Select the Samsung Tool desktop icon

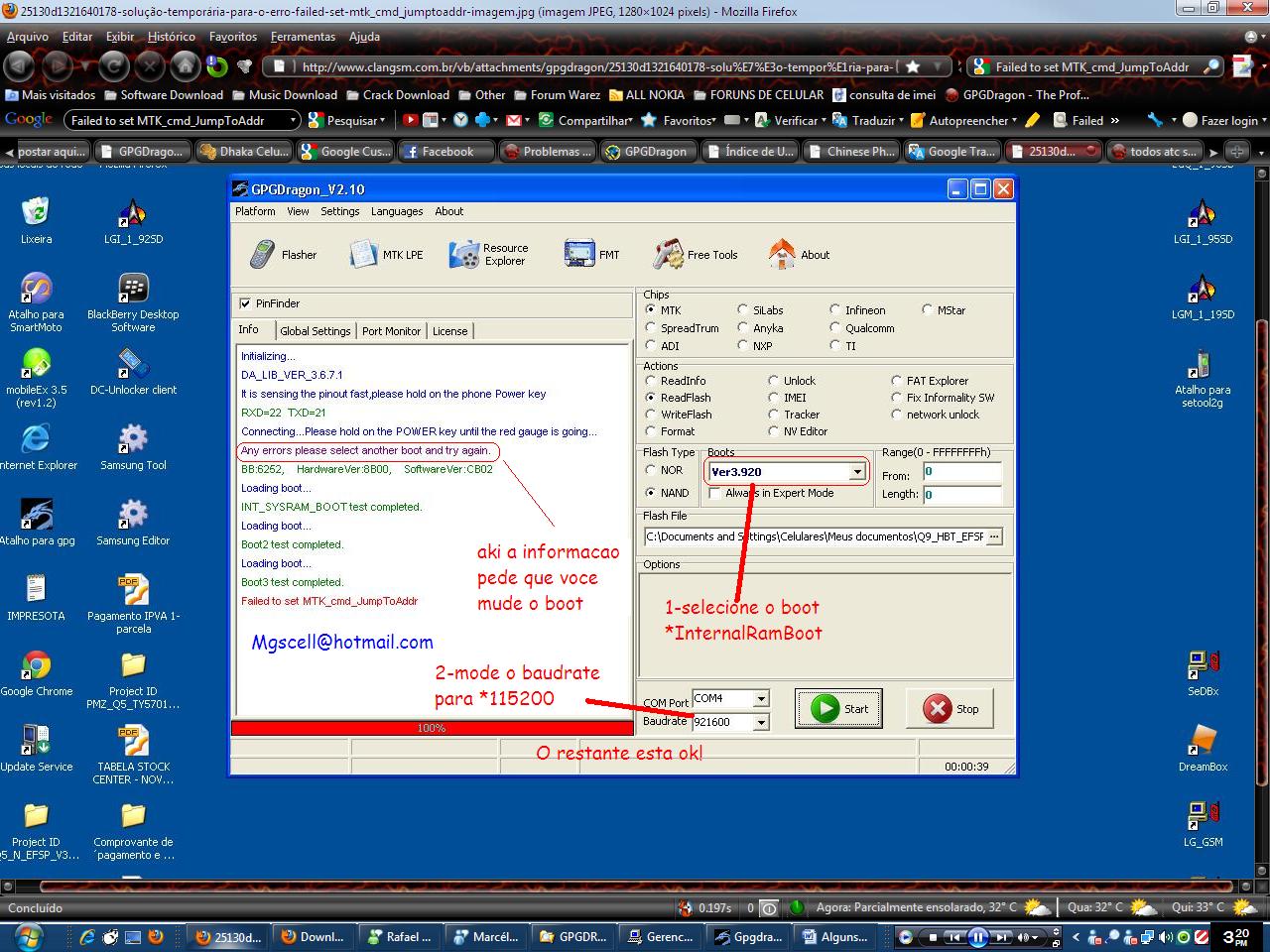point(133,447)
